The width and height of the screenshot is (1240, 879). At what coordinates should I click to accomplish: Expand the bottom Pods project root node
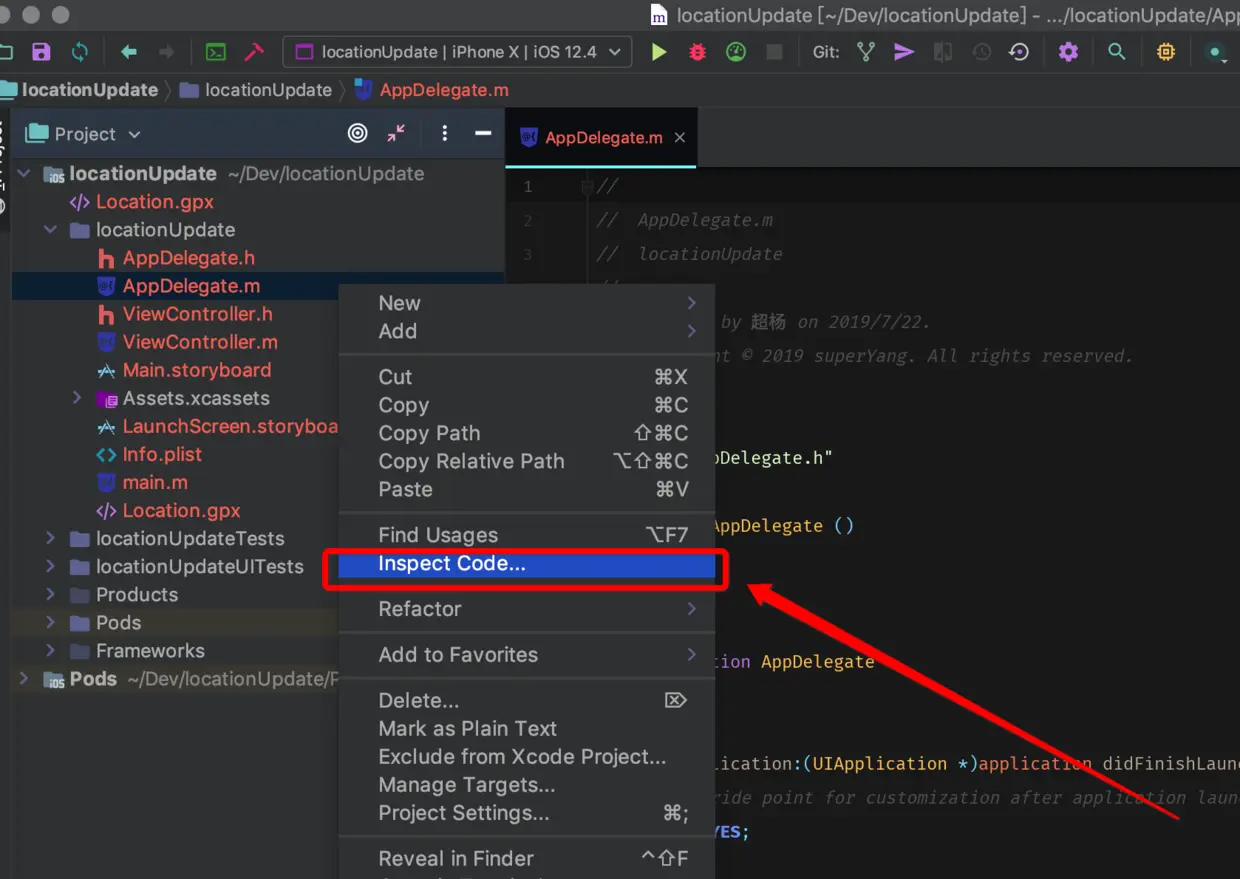(24, 679)
